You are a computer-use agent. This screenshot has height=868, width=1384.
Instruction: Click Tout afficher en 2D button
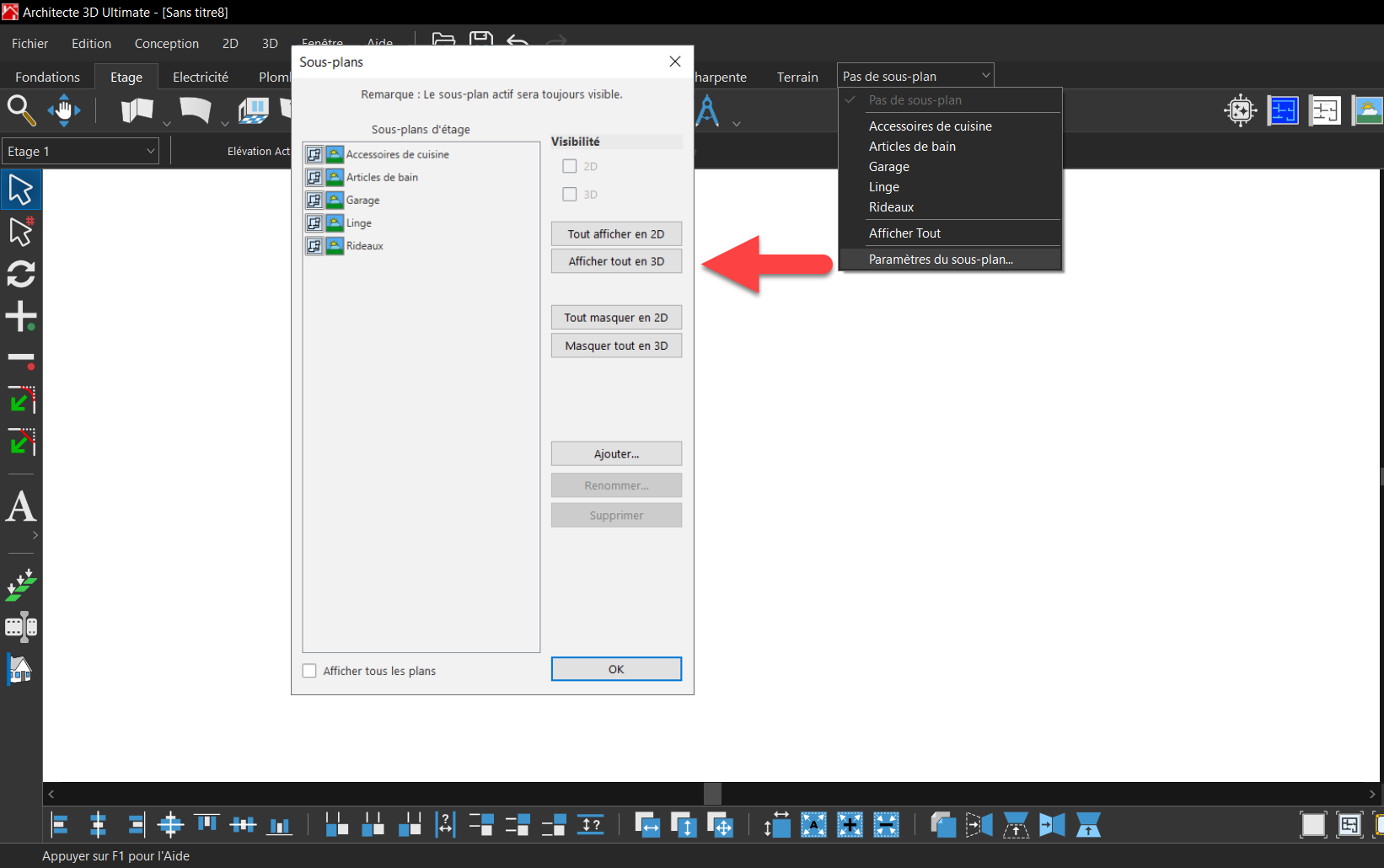(616, 233)
